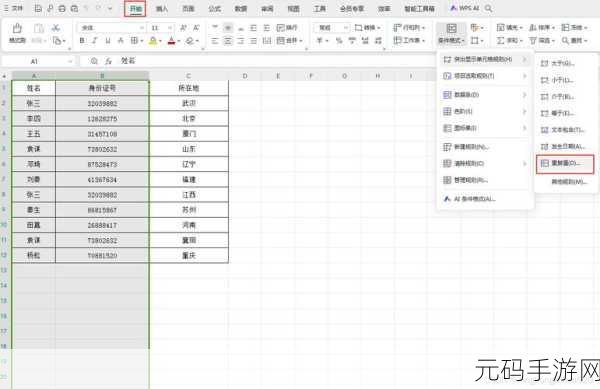
Task: Toggle Strikethrough formatting
Action: pyautogui.click(x=121, y=41)
